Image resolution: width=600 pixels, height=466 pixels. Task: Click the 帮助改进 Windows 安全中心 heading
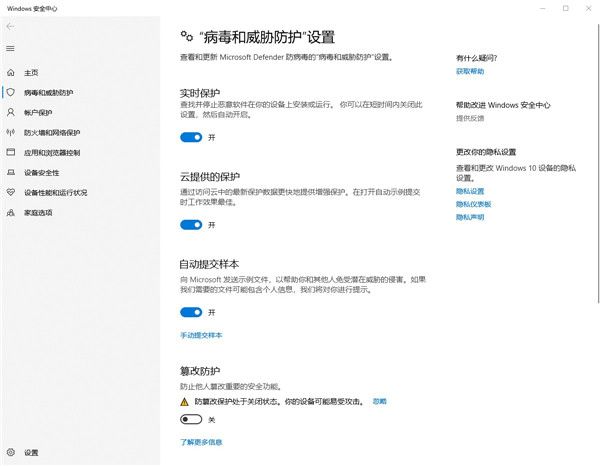pyautogui.click(x=503, y=105)
